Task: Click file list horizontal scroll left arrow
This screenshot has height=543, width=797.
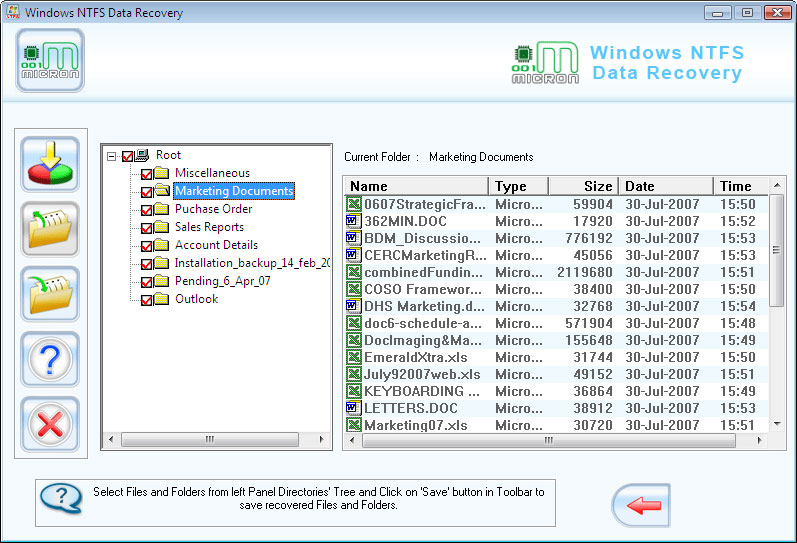Action: click(352, 440)
